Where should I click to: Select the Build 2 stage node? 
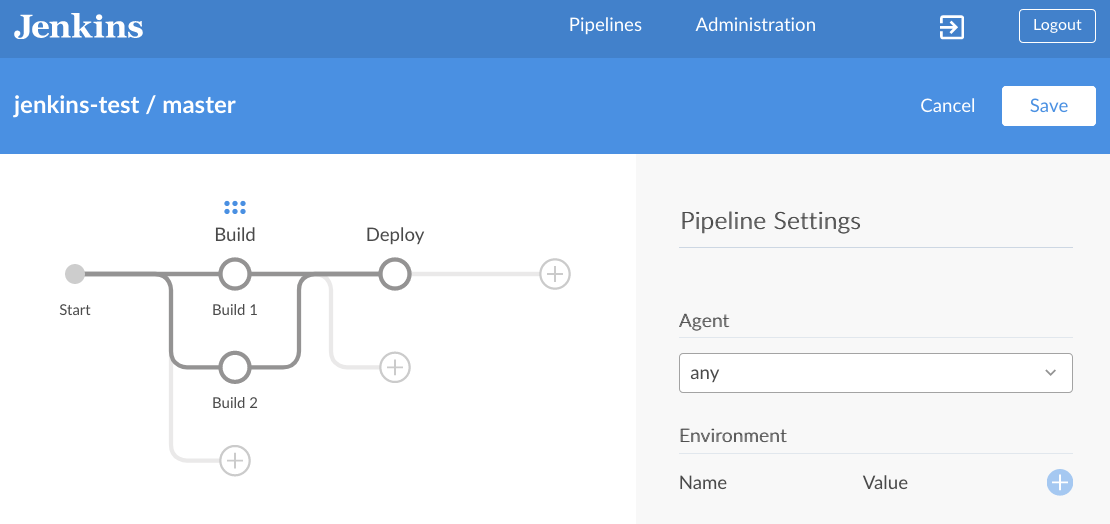[x=235, y=367]
